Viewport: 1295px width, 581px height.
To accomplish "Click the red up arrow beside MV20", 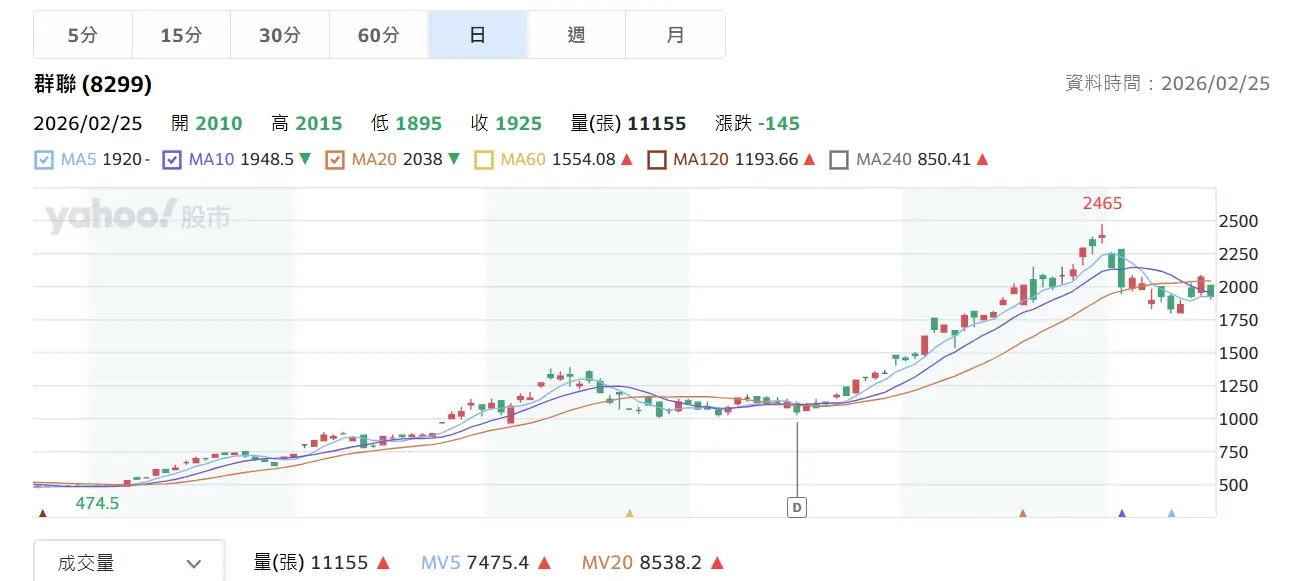I will [x=717, y=563].
